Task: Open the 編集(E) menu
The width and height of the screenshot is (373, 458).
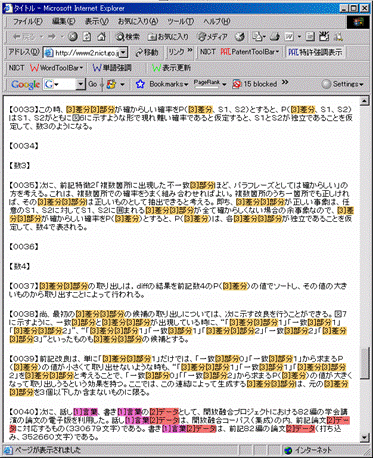Action: point(64,22)
